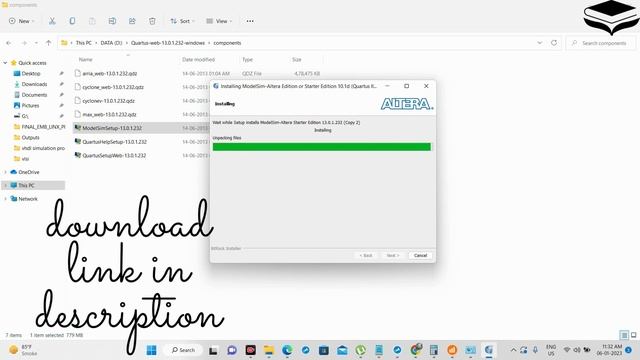Open the ENG US language switcher
640x360 pixels.
point(551,350)
